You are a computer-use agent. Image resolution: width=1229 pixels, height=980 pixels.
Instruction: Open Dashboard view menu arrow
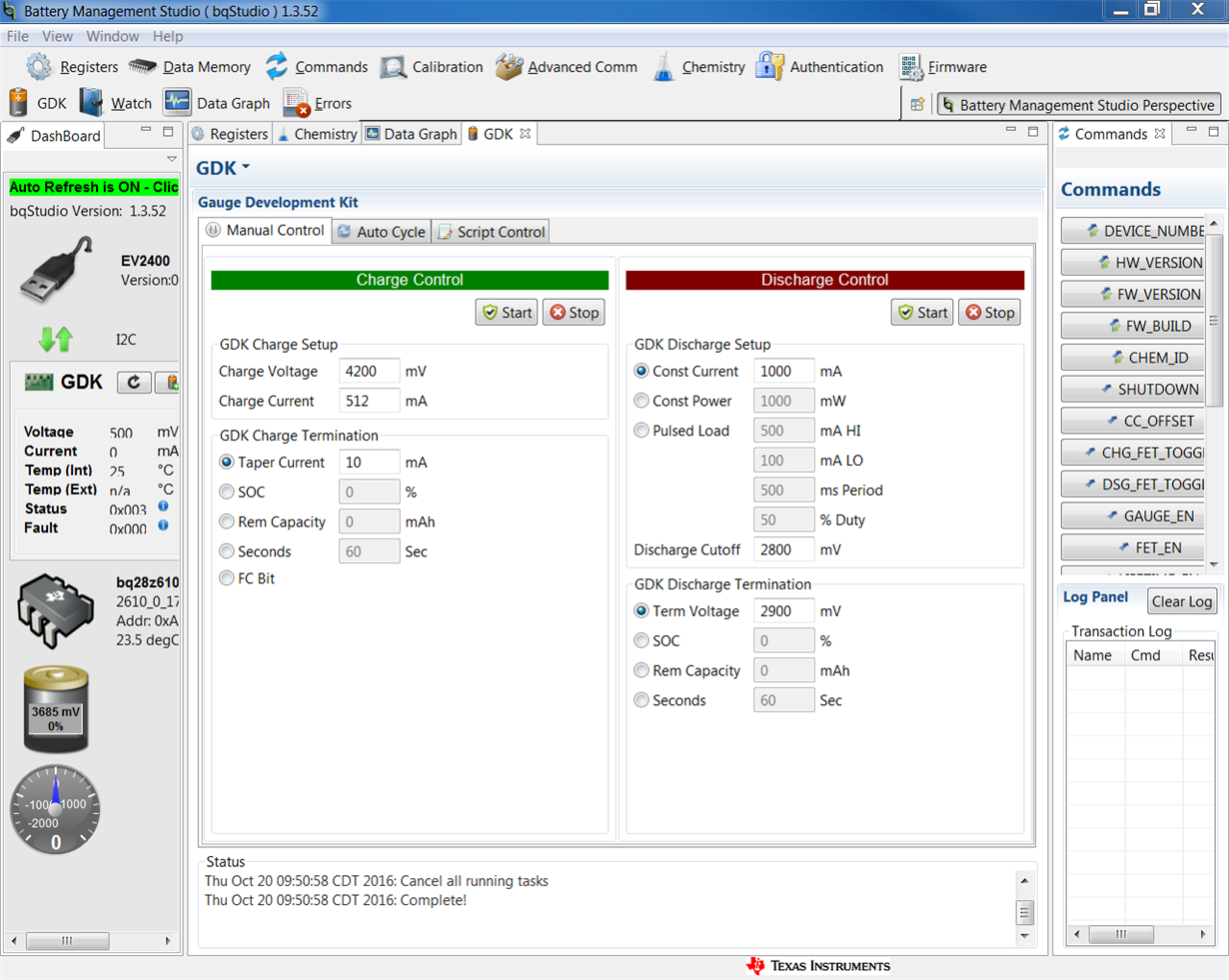pos(172,159)
